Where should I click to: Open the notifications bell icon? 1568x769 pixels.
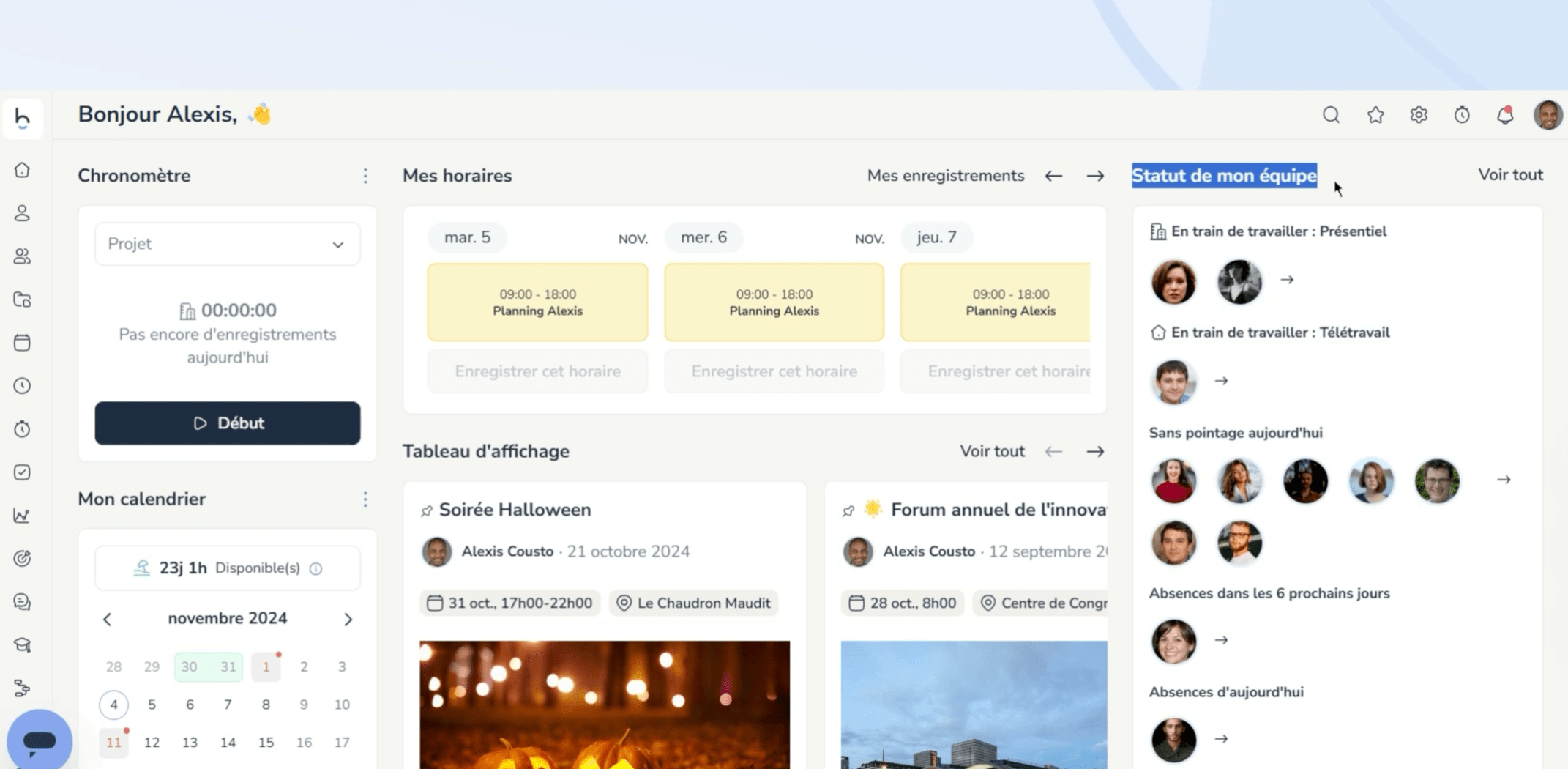[1505, 115]
